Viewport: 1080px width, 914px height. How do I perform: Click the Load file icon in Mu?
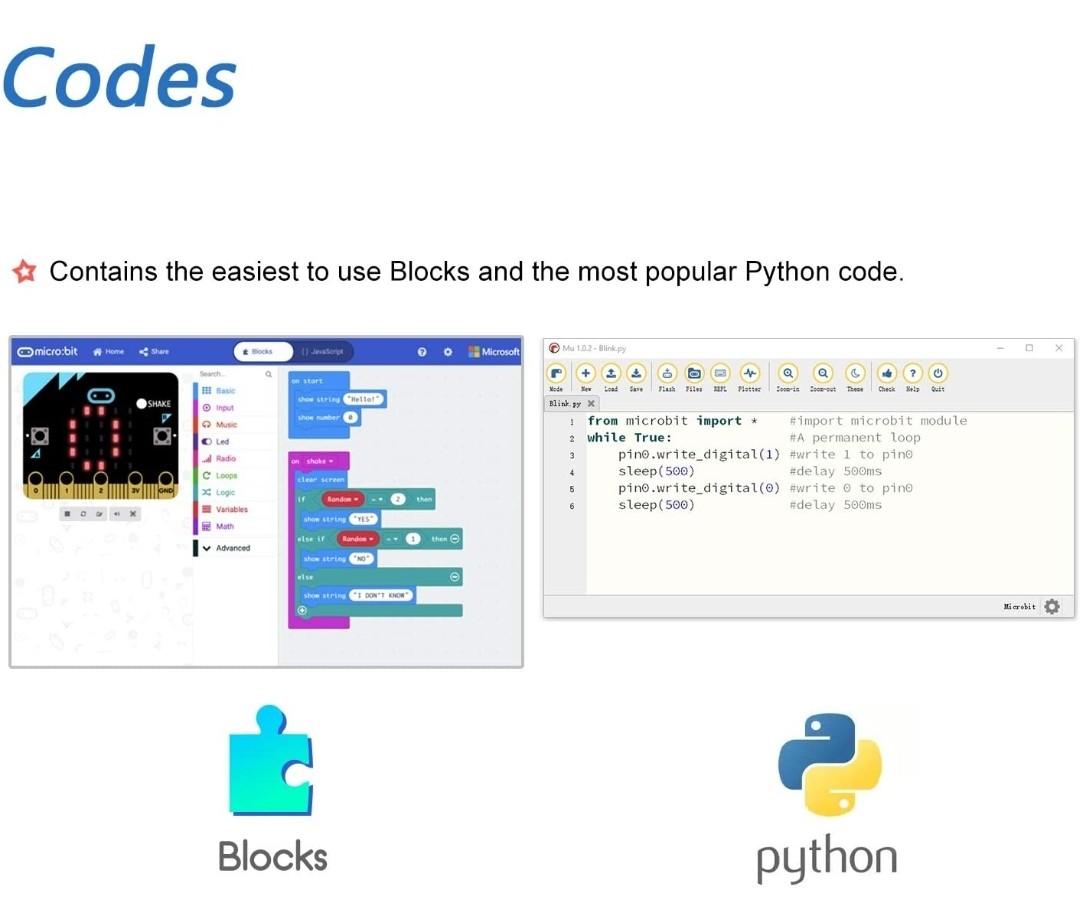tap(611, 374)
